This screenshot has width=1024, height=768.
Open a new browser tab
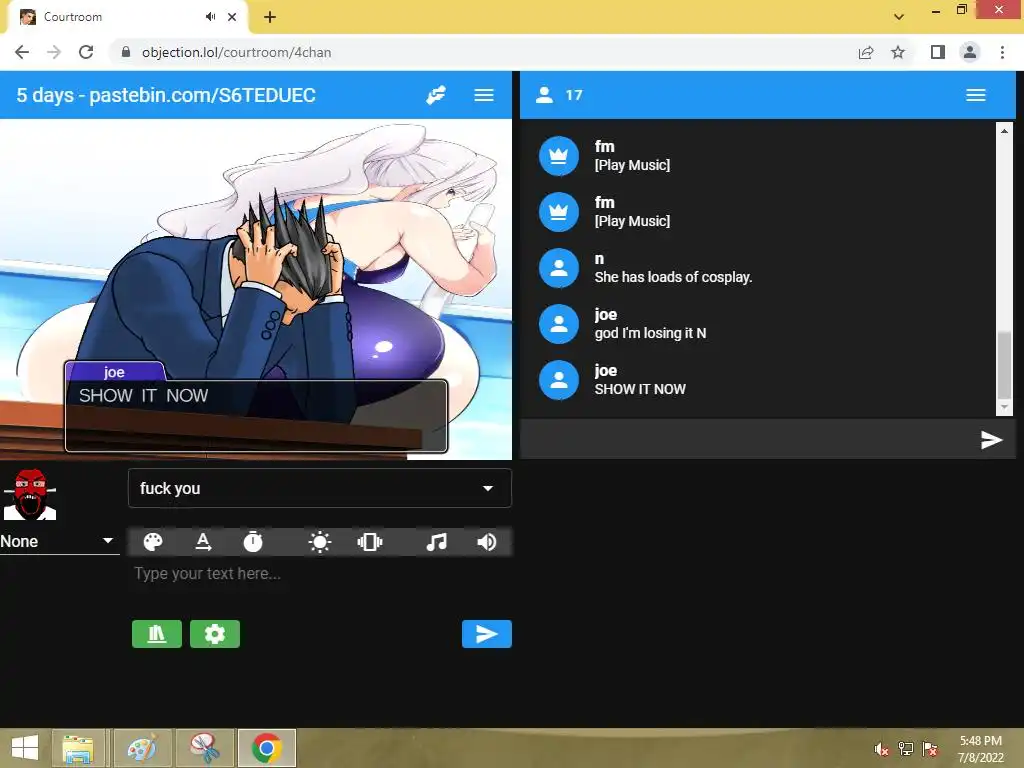tap(270, 17)
